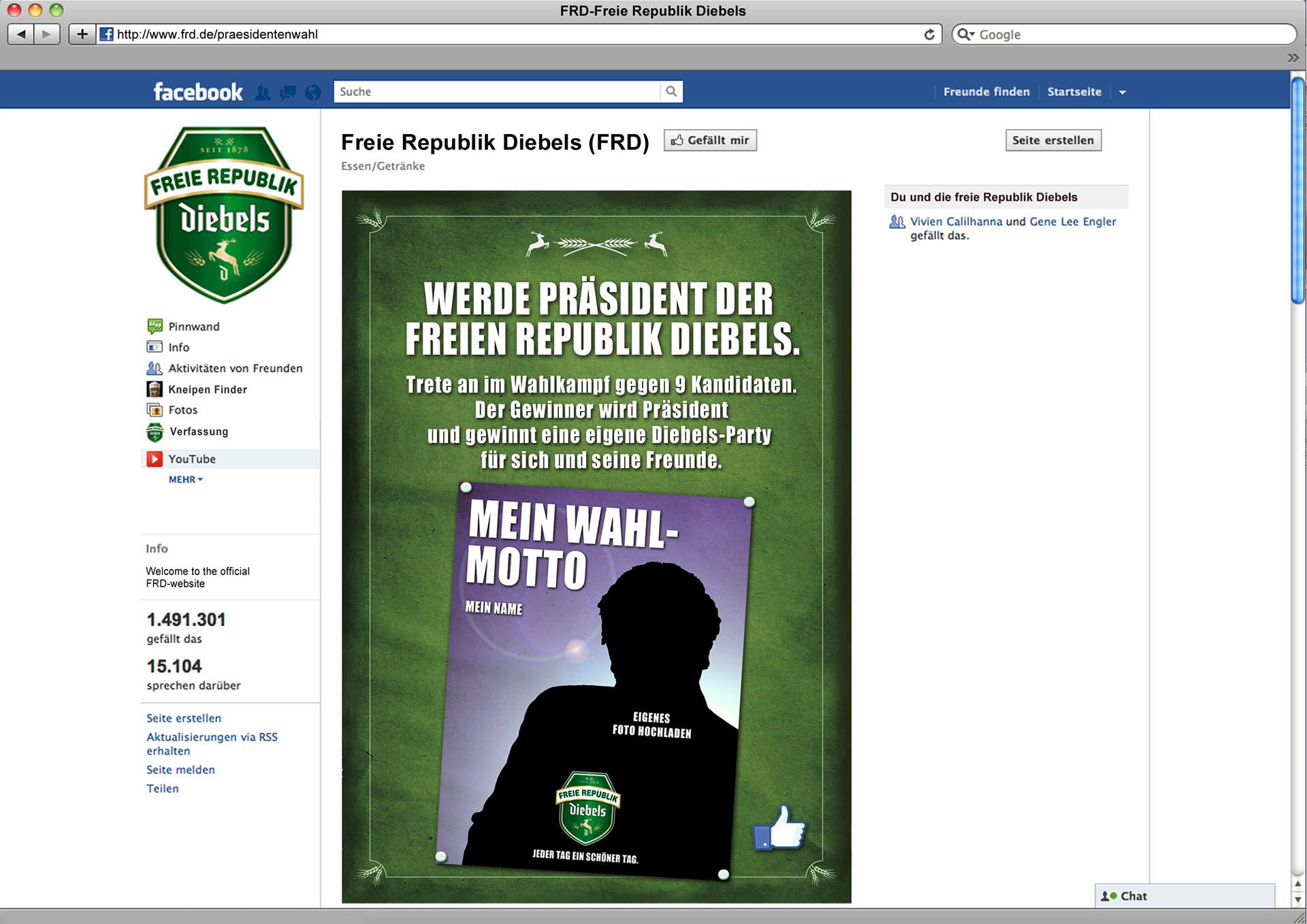Go back with the browser back arrow
The height and width of the screenshot is (924, 1307).
21,34
